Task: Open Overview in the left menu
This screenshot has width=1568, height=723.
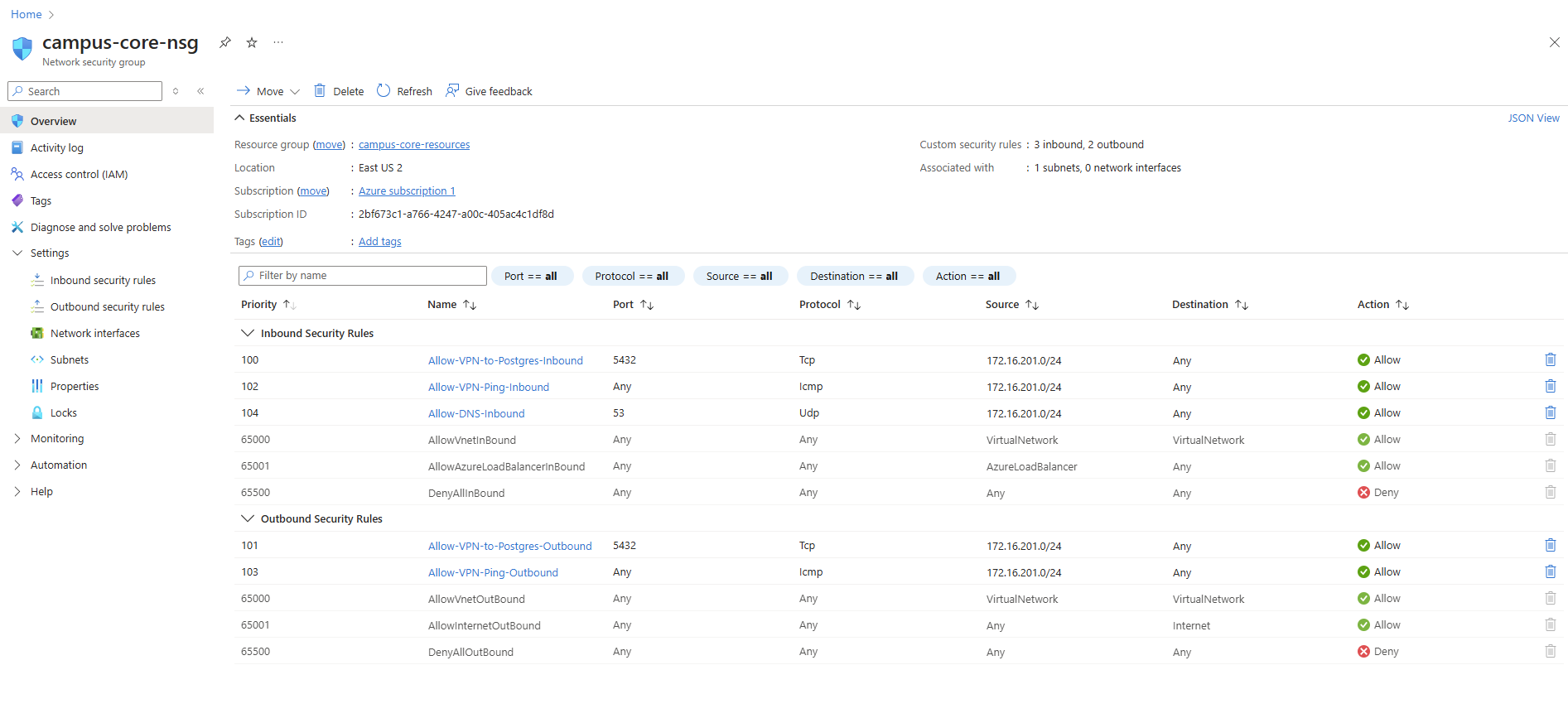Action: coord(107,121)
